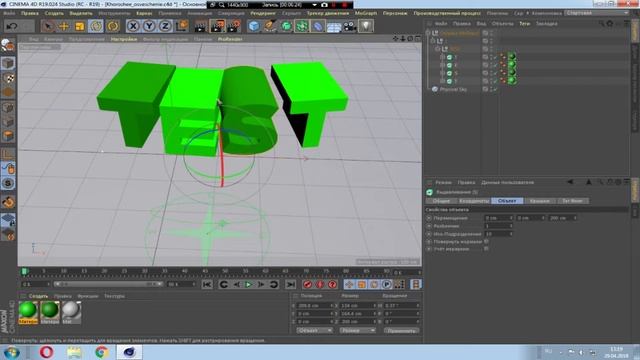Open the 'Размер' dropdown in Coordinates panel
The image size is (640, 360).
[x=358, y=331]
